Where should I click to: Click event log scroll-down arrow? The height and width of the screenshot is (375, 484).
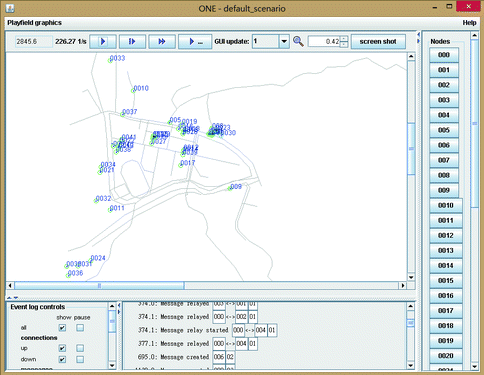click(x=411, y=366)
